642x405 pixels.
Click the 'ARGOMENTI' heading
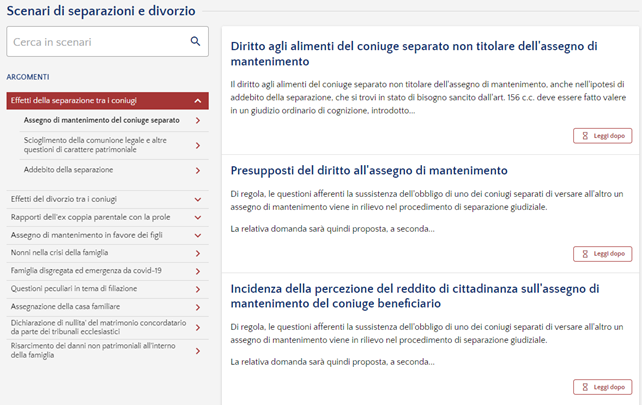click(x=28, y=77)
